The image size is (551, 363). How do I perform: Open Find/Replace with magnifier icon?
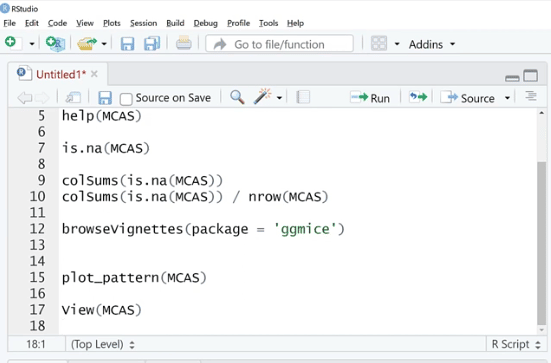coord(237,97)
